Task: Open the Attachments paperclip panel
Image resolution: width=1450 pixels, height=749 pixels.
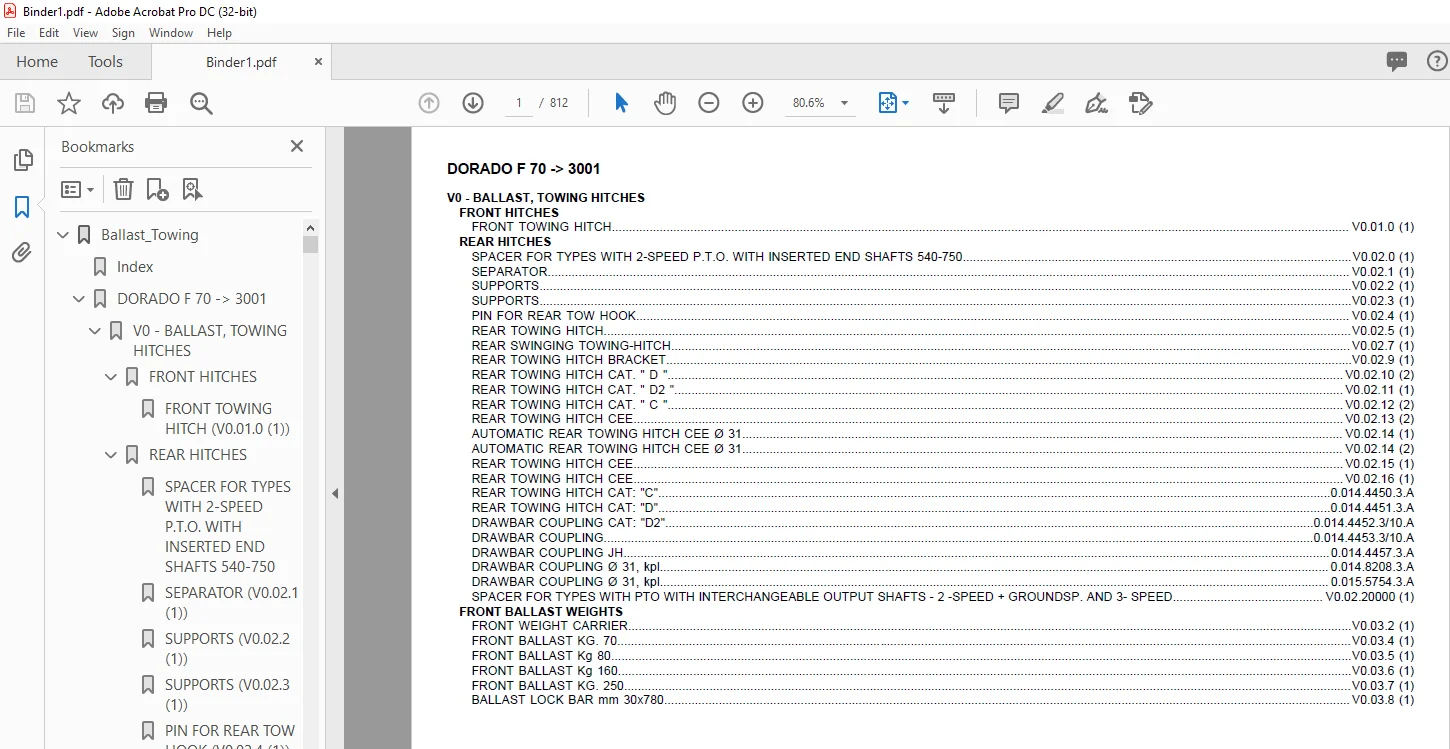Action: point(22,253)
